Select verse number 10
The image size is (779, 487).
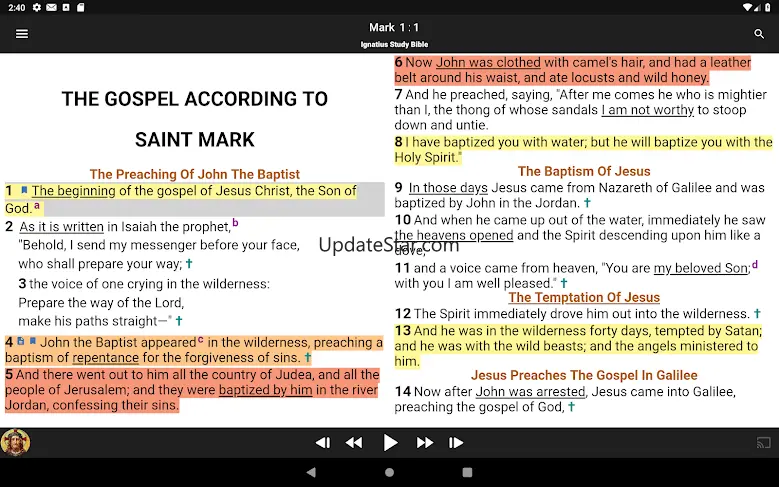point(402,220)
